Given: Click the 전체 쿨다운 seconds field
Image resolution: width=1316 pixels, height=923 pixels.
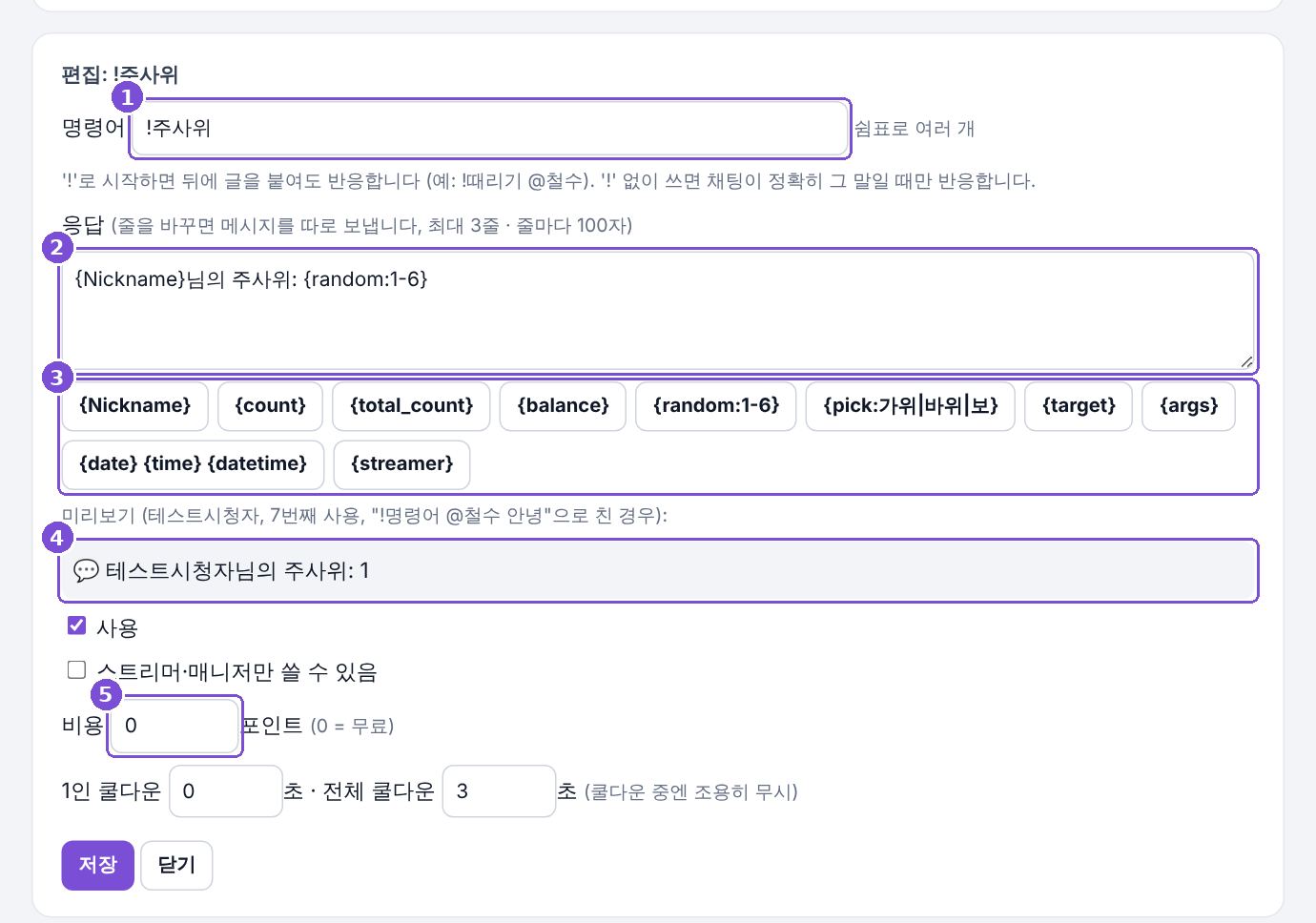Looking at the screenshot, I should [500, 791].
